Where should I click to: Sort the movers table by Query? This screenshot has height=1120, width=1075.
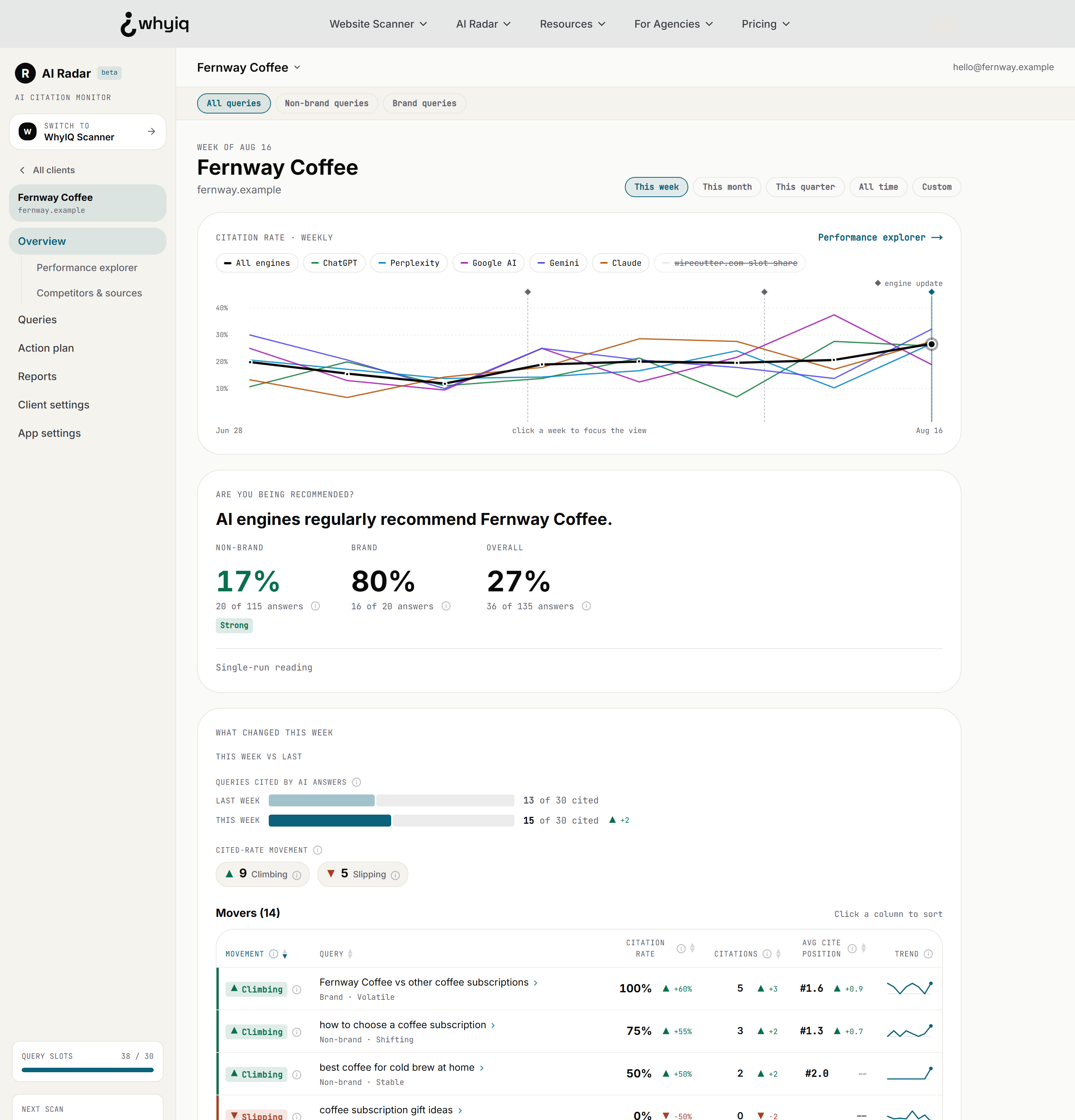(350, 954)
